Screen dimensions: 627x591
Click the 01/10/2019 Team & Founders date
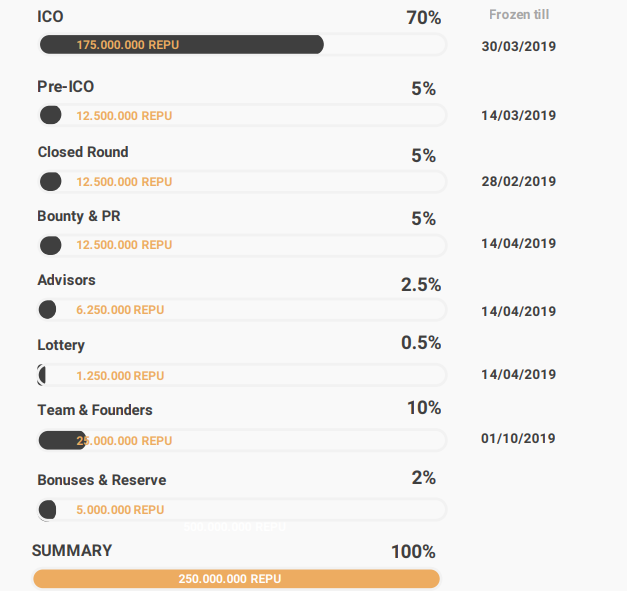point(518,438)
